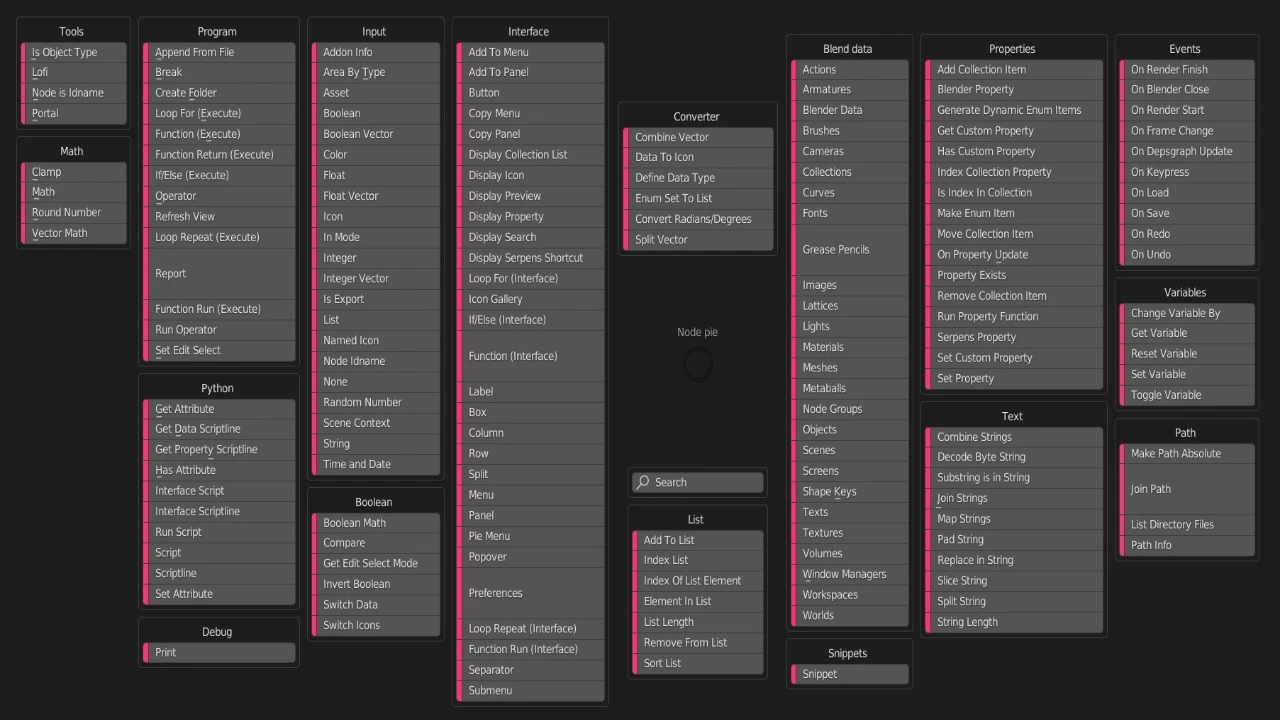Select Add To List from the List panel
Viewport: 1280px width, 720px height.
[697, 539]
